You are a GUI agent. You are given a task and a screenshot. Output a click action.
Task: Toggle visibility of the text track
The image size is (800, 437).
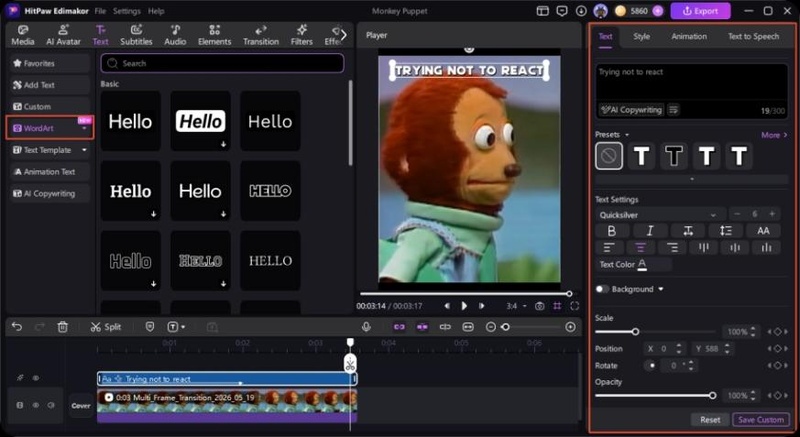(x=36, y=378)
